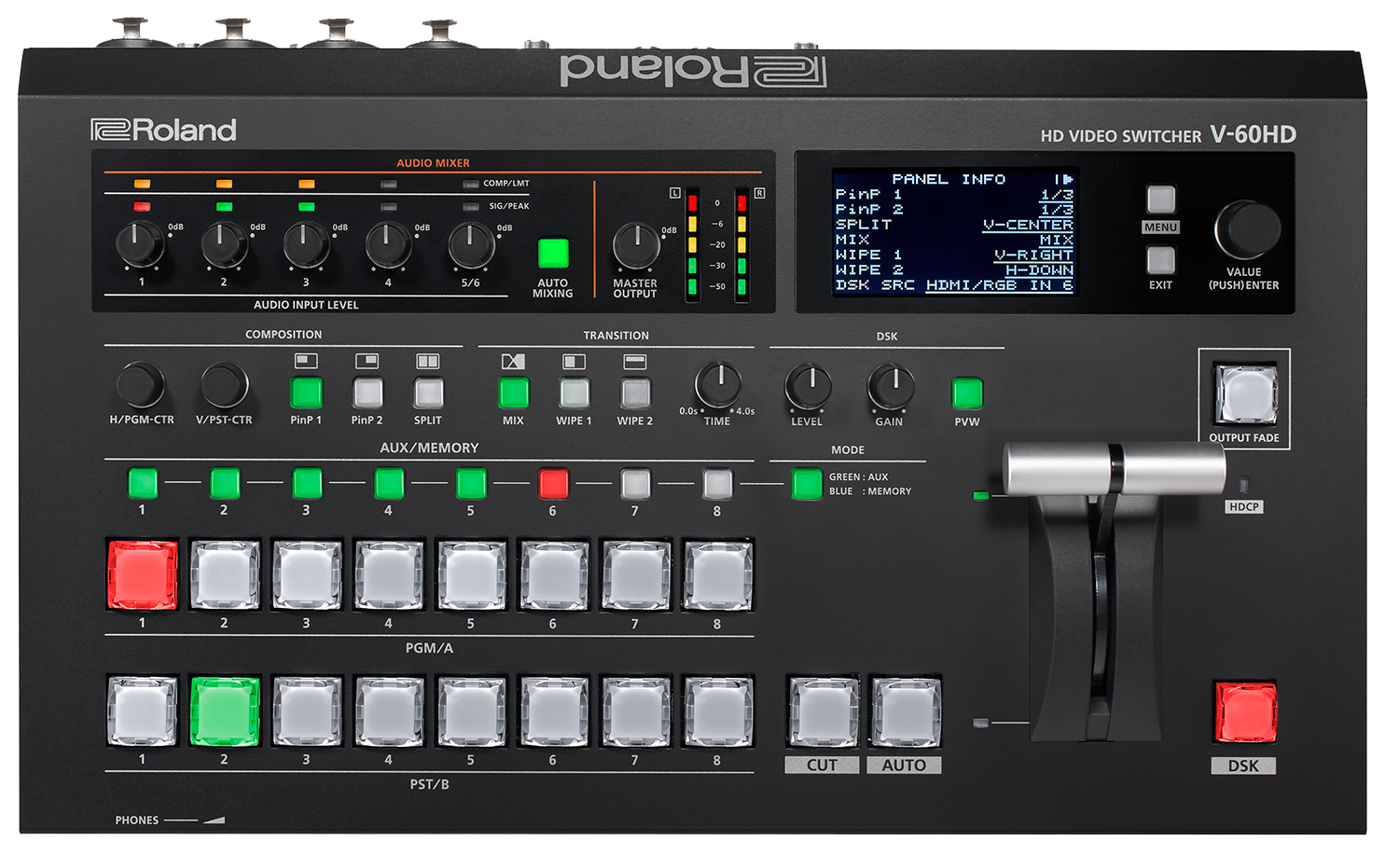Select PST/B source button 6

[x=553, y=711]
